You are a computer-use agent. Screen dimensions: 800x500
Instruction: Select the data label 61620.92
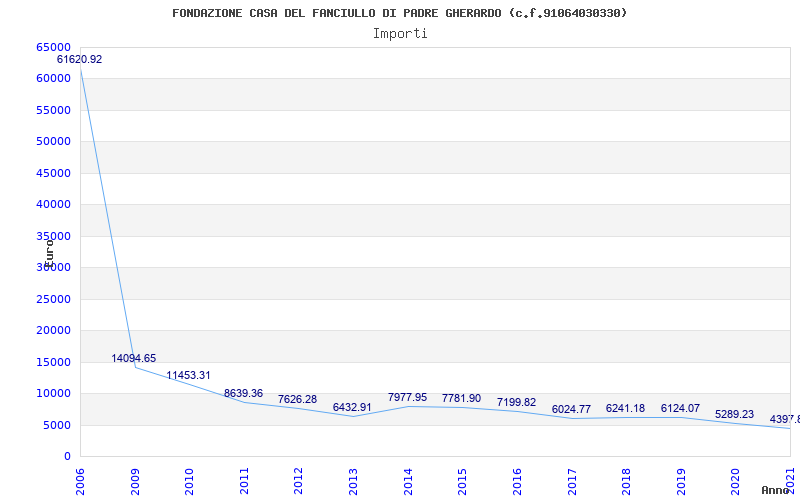[79, 59]
